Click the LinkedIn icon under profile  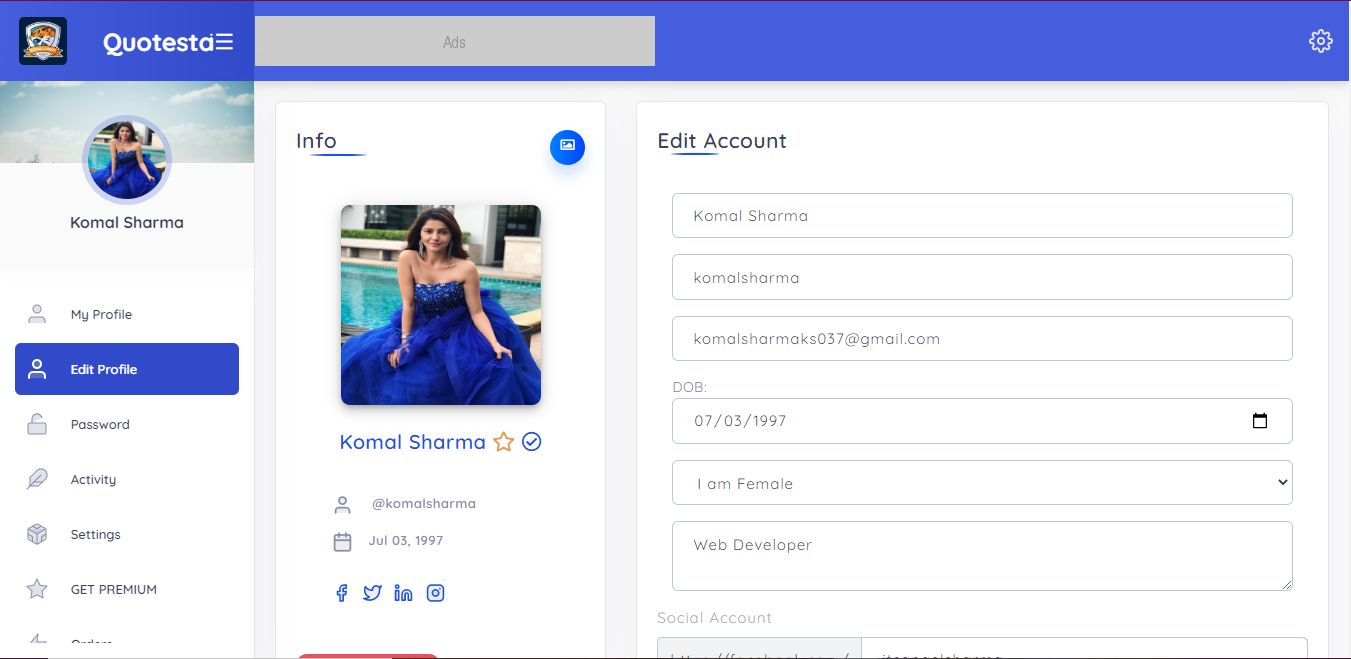tap(403, 593)
